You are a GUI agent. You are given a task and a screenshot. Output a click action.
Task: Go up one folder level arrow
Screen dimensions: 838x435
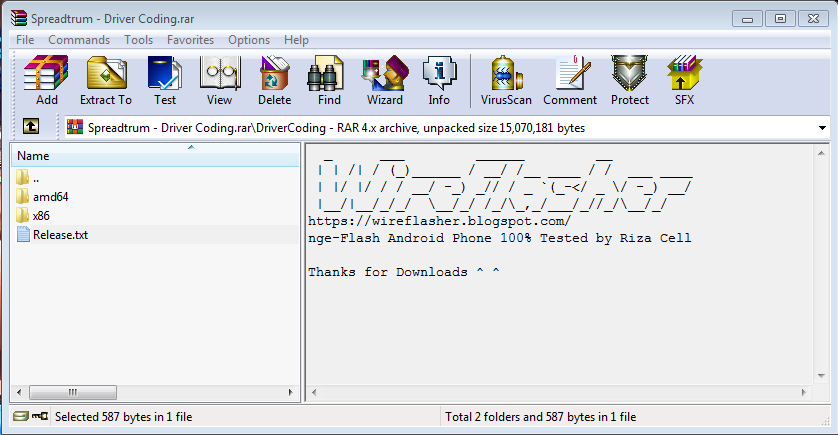click(x=31, y=127)
